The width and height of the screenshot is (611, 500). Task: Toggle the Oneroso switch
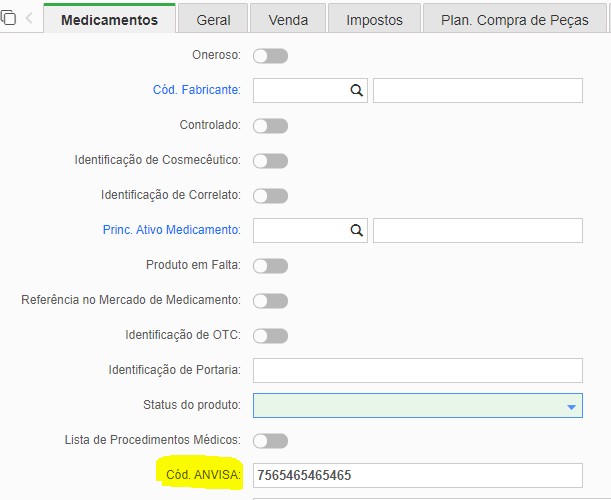pos(270,56)
